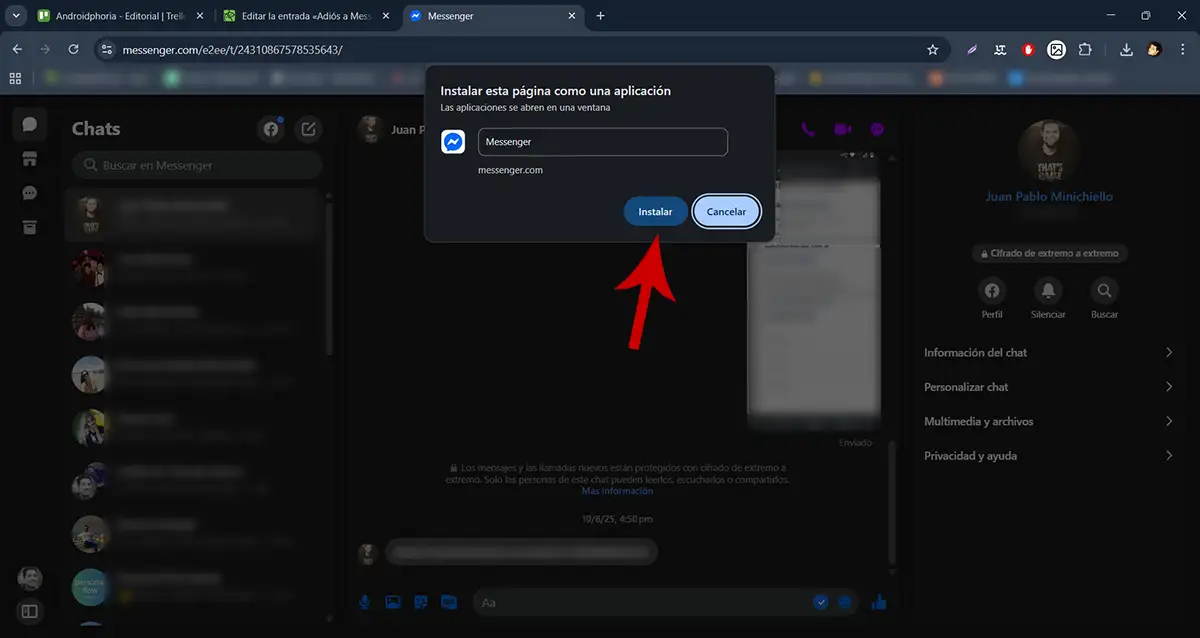Click the app name field showing Messenger
This screenshot has height=638, width=1200.
click(x=602, y=141)
